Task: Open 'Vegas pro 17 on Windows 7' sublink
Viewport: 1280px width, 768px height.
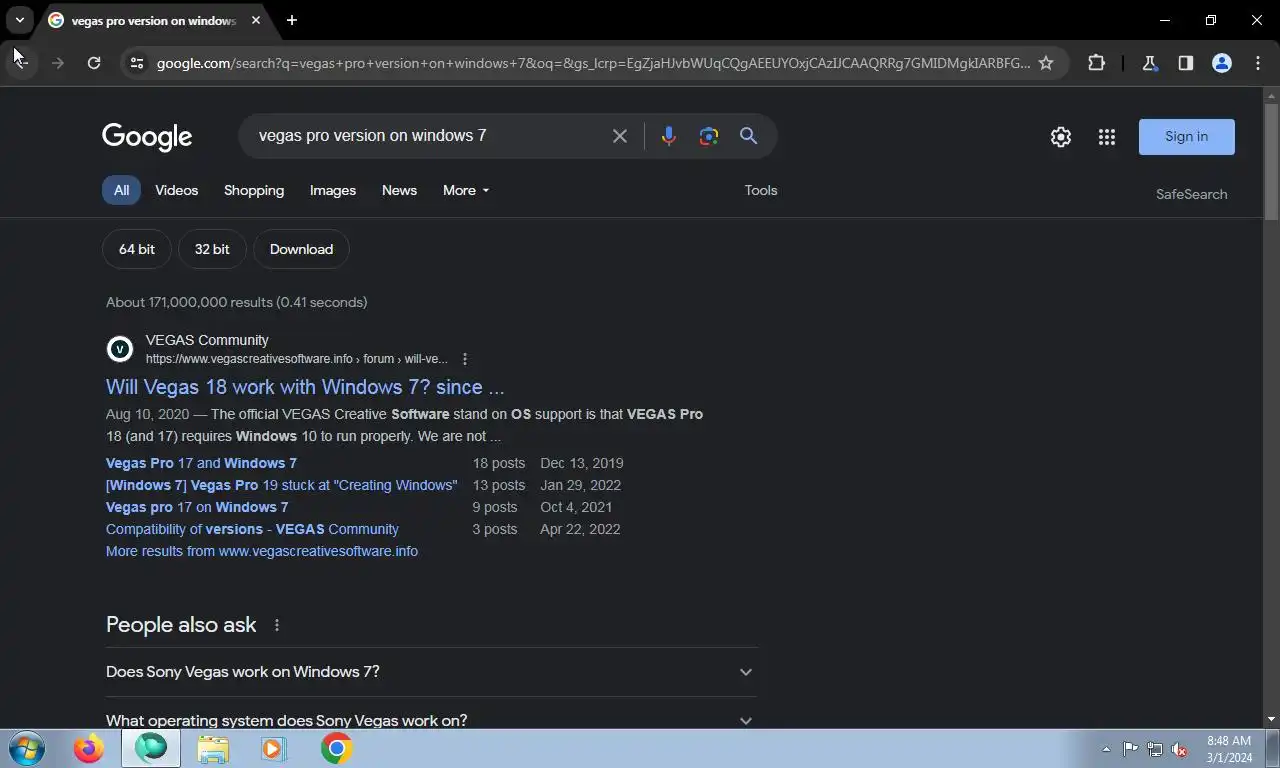Action: [197, 507]
